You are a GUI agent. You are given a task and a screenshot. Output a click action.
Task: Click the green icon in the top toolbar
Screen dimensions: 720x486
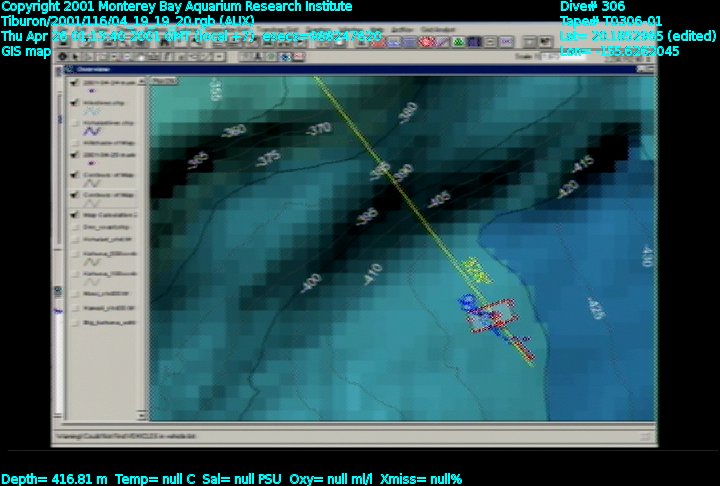(457, 42)
